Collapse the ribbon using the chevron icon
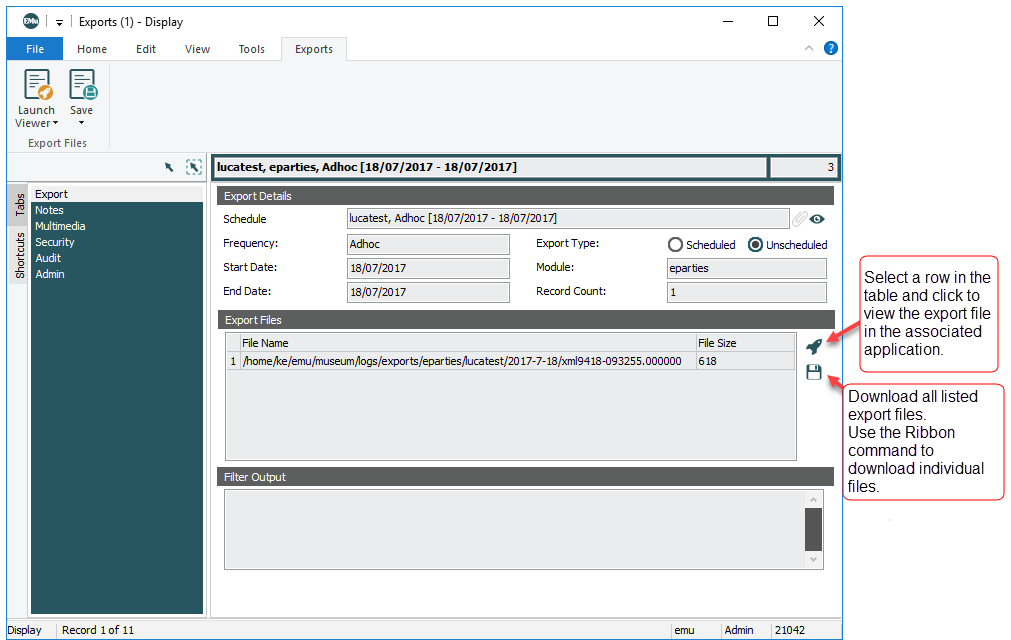Viewport: 1011px width, 640px height. (x=808, y=47)
